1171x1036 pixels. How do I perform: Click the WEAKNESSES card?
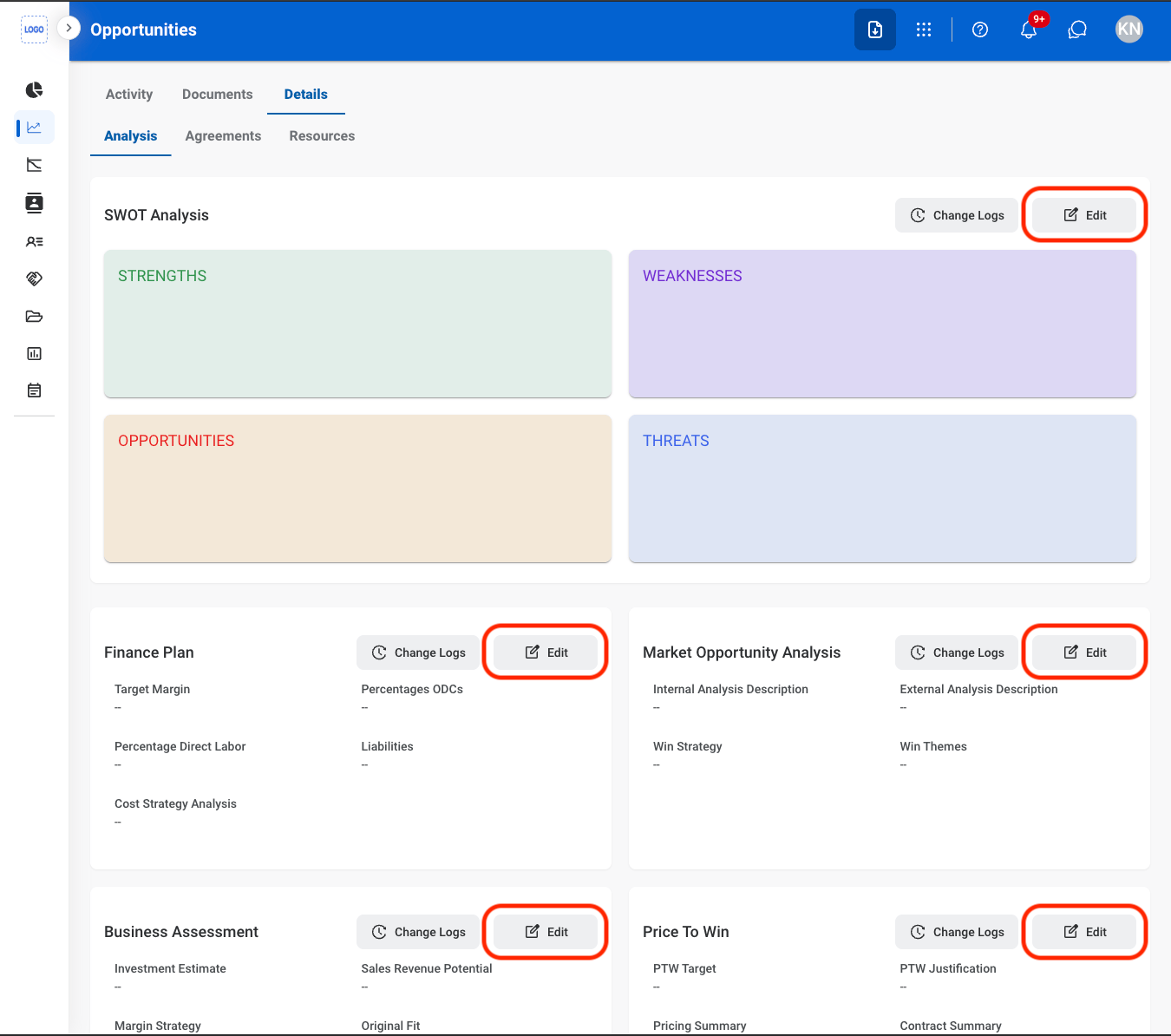(x=882, y=324)
